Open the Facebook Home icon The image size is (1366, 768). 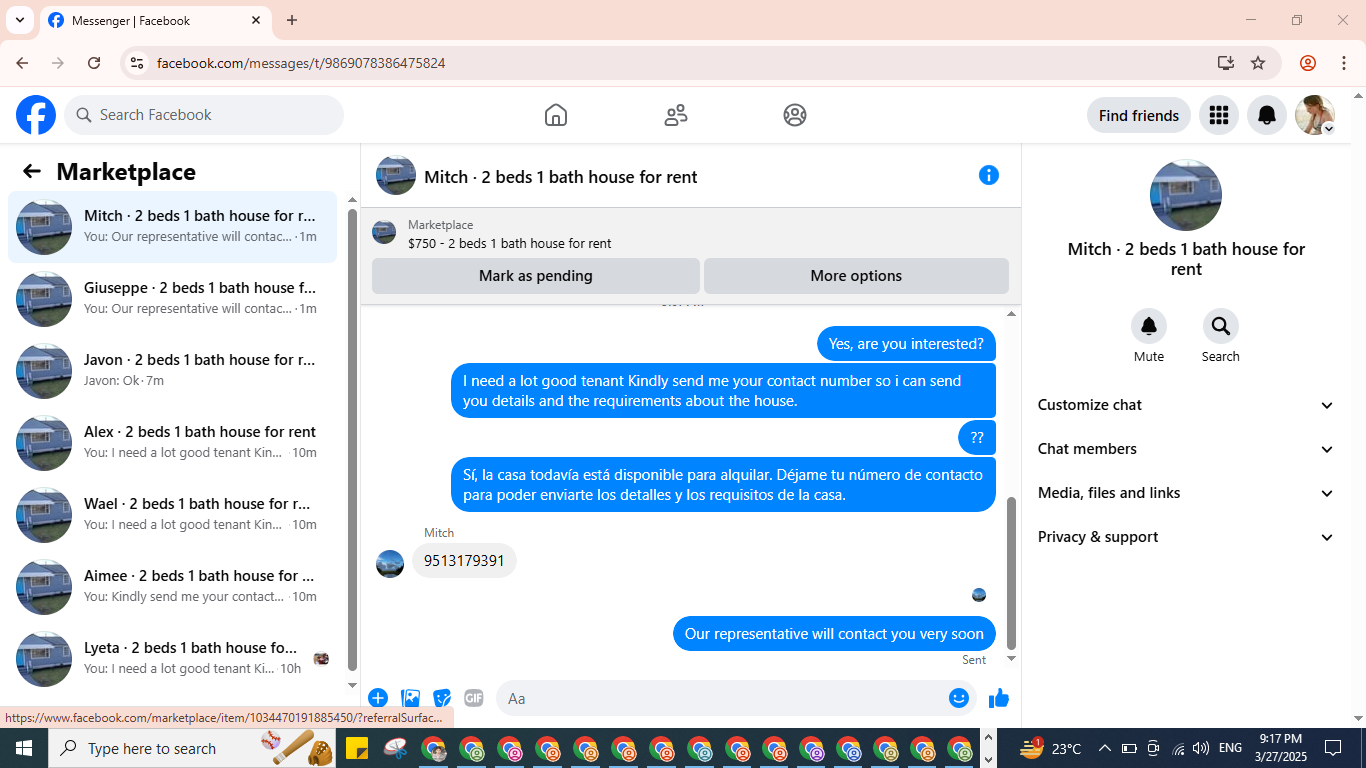556,115
